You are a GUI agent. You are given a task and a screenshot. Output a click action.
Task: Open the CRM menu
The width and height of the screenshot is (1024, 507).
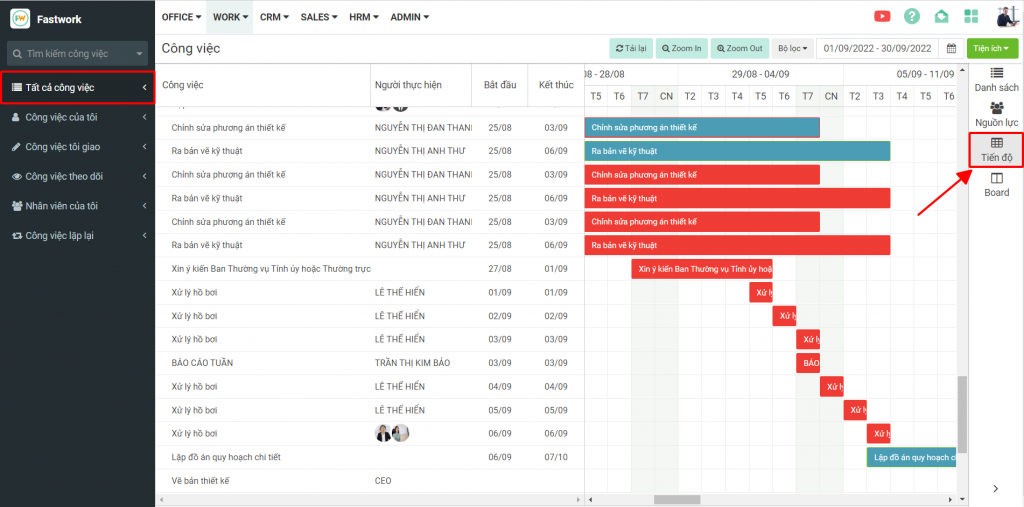coord(274,17)
